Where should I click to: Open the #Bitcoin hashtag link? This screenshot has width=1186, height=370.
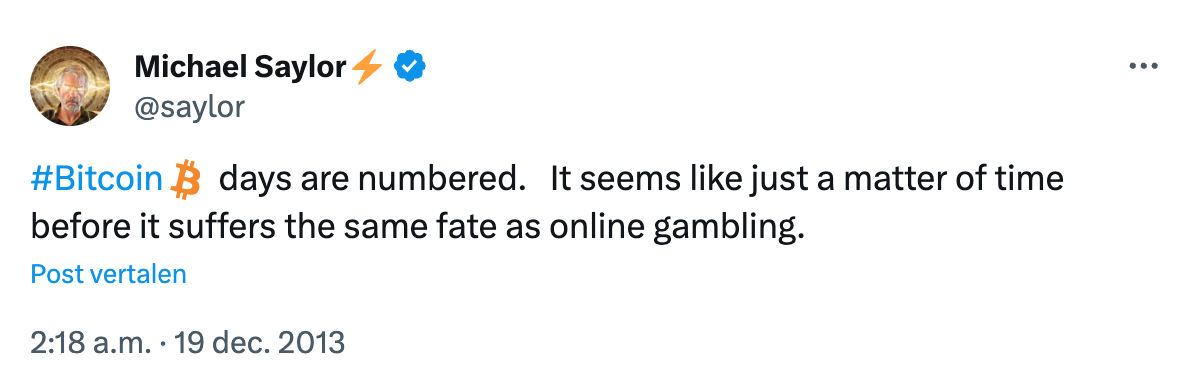click(x=97, y=180)
